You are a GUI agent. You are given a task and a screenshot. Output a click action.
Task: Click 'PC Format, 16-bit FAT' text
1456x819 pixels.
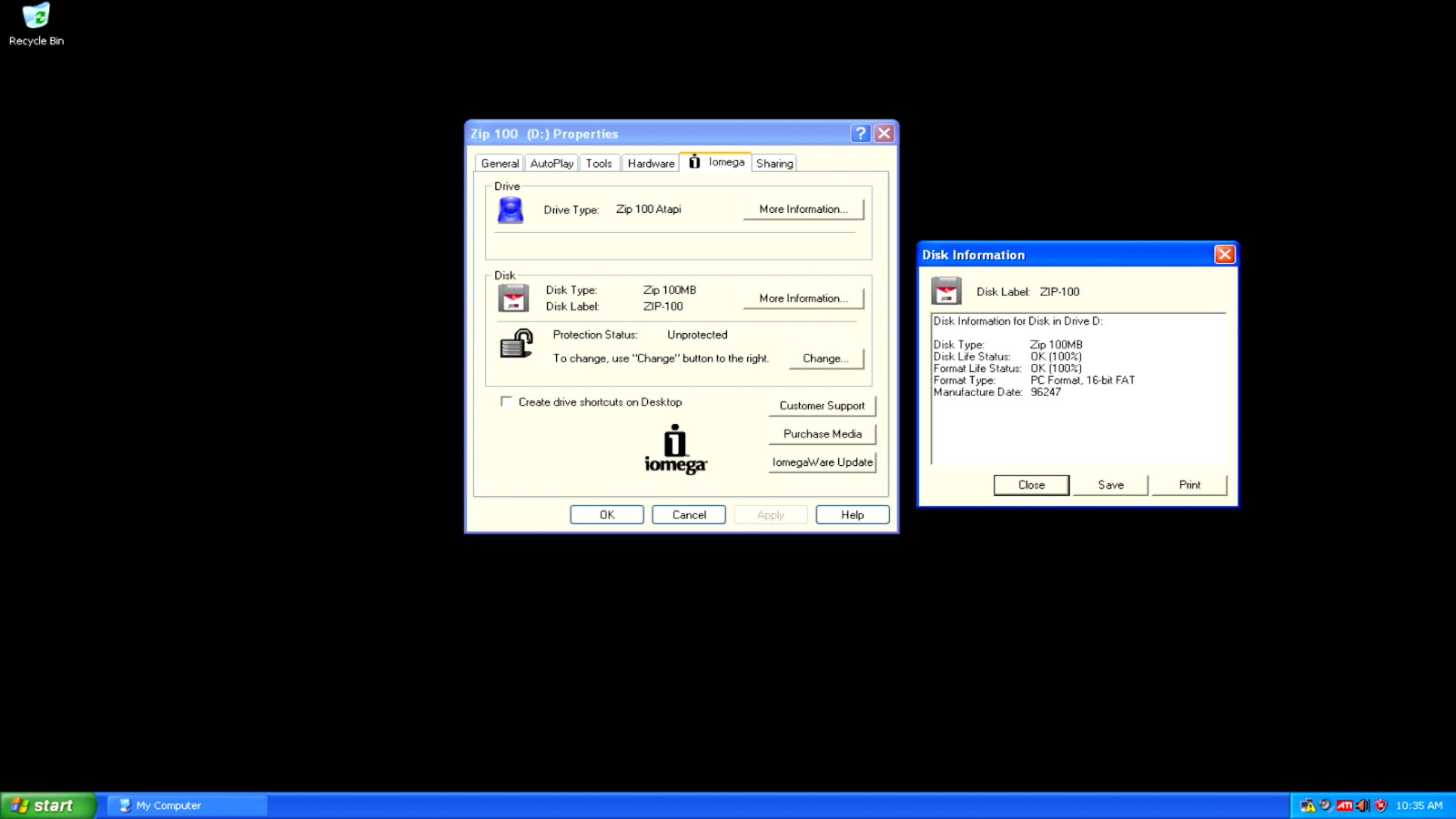point(1083,380)
